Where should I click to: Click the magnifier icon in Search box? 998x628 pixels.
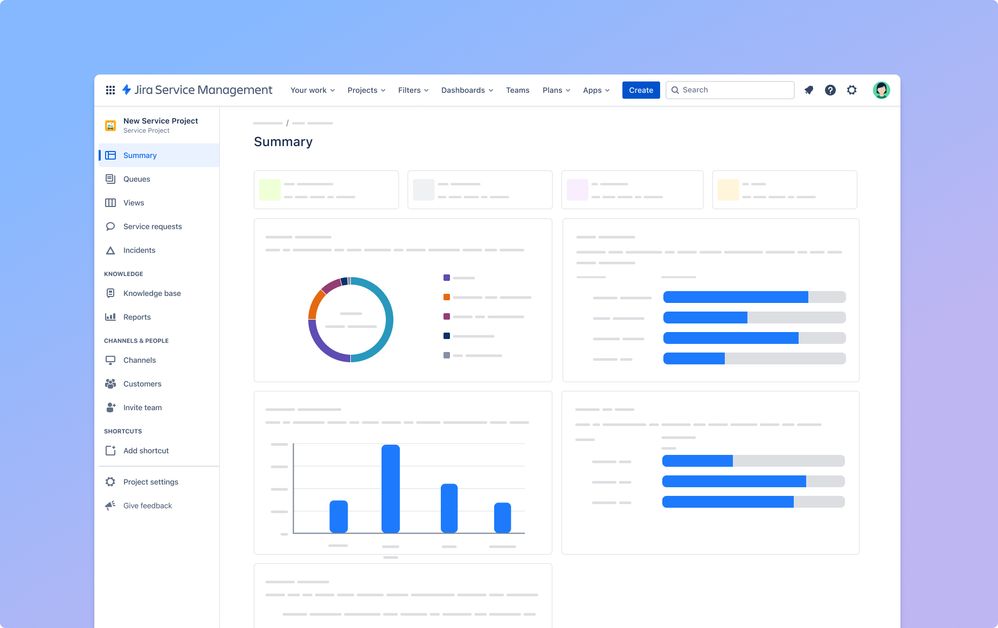[x=675, y=90]
